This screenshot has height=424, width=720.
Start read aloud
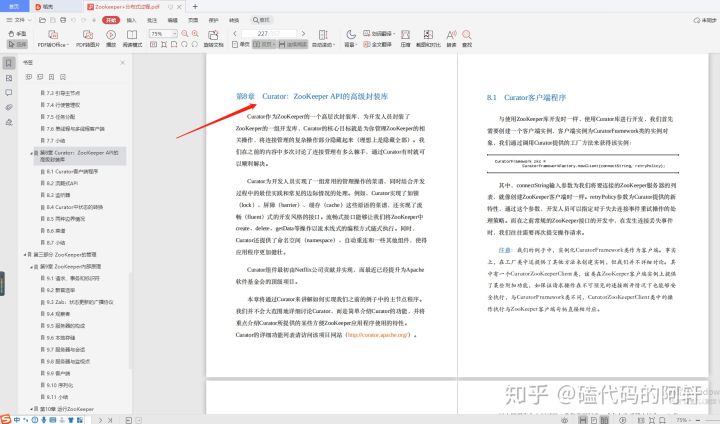[x=451, y=39]
